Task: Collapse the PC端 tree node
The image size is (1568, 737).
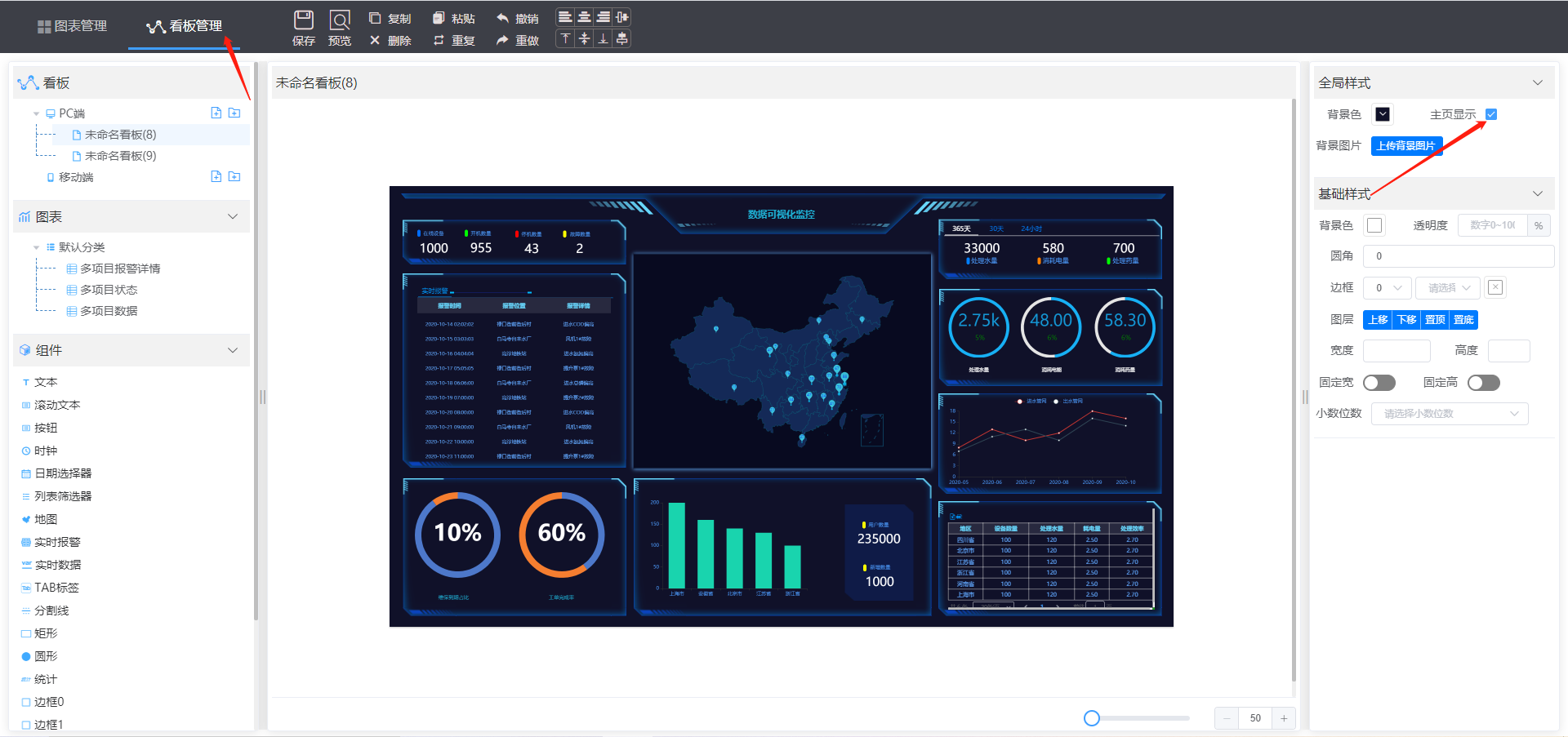Action: click(x=36, y=113)
